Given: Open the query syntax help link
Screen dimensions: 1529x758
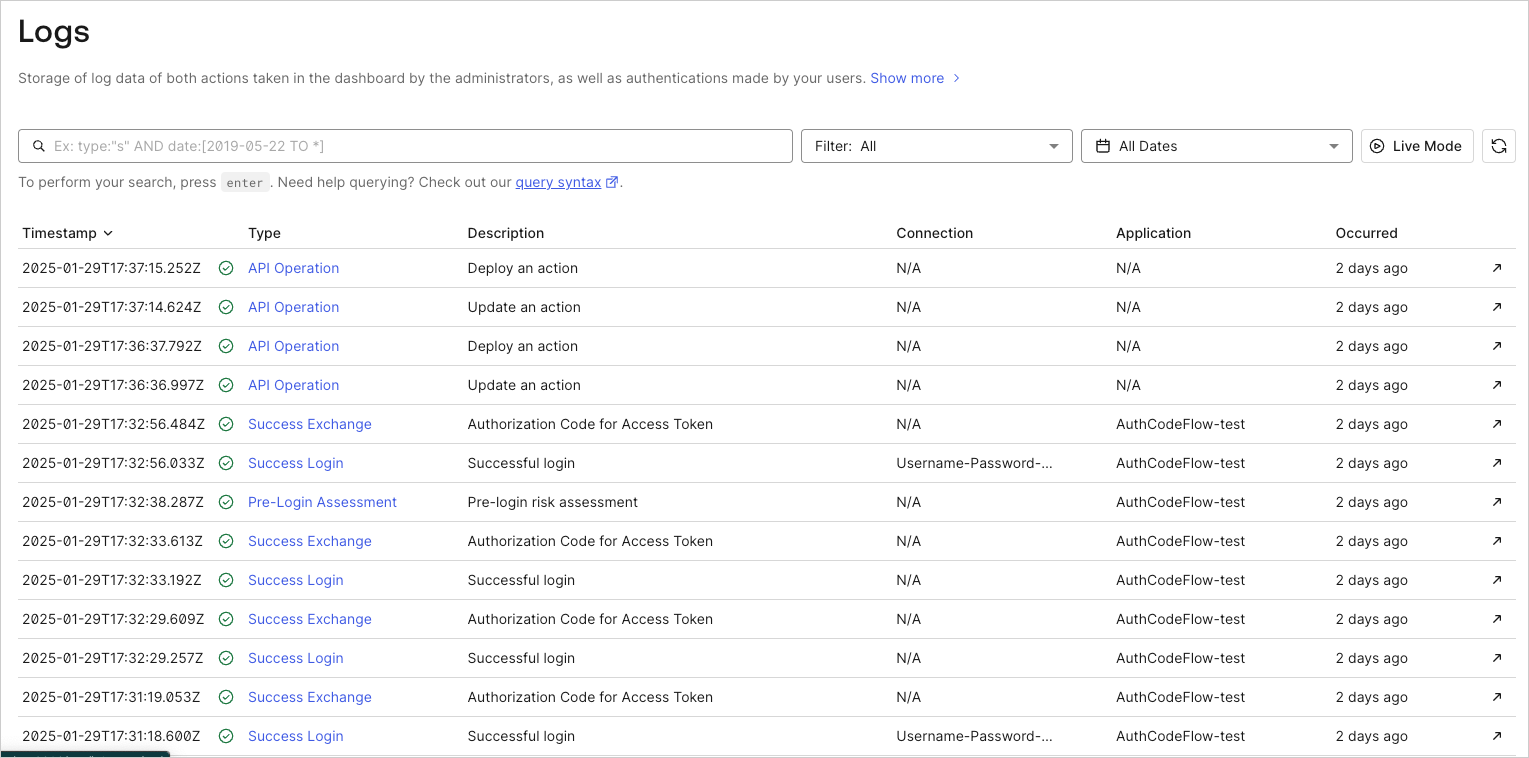Looking at the screenshot, I should [x=557, y=182].
